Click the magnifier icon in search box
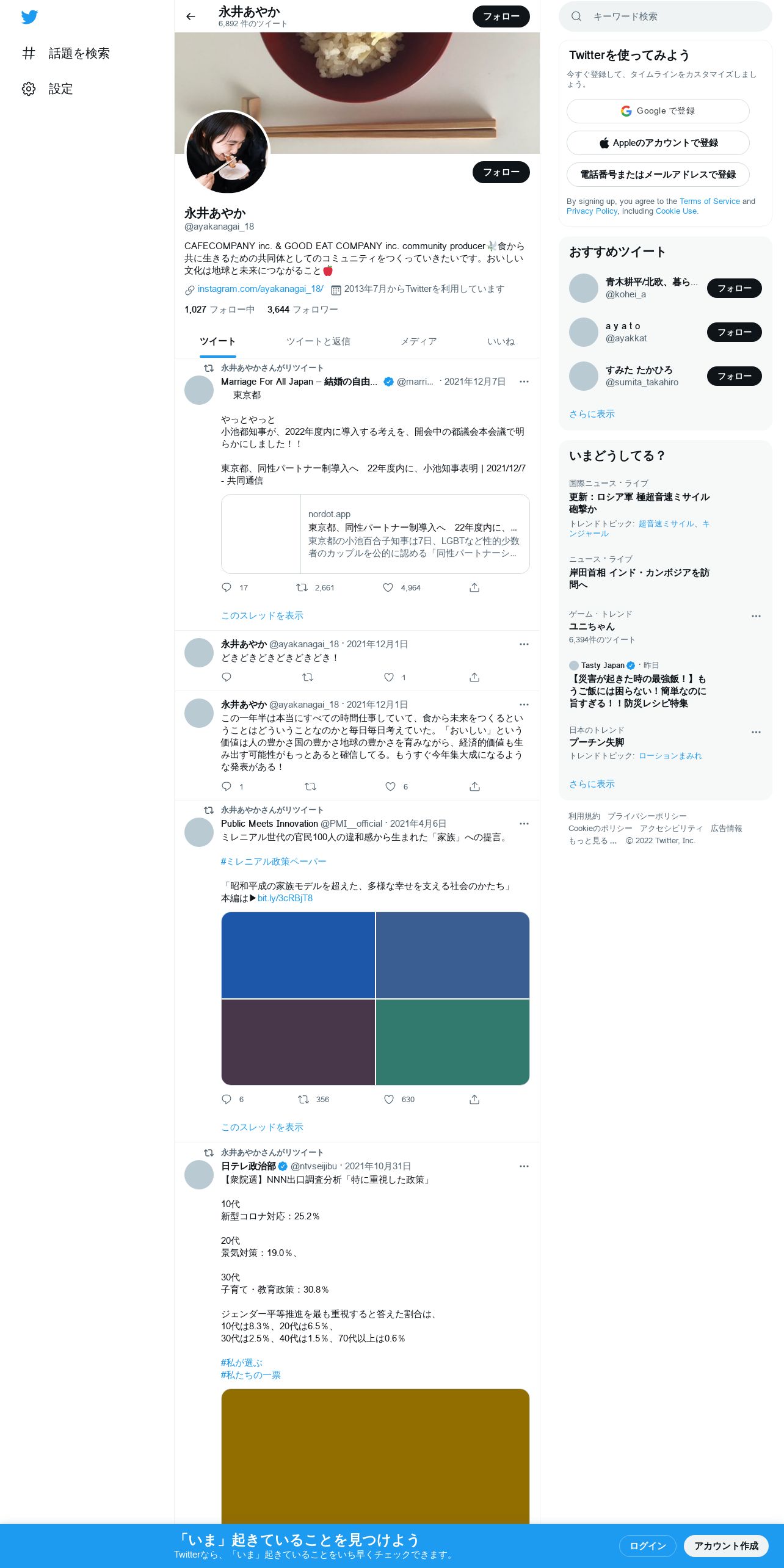 point(576,16)
